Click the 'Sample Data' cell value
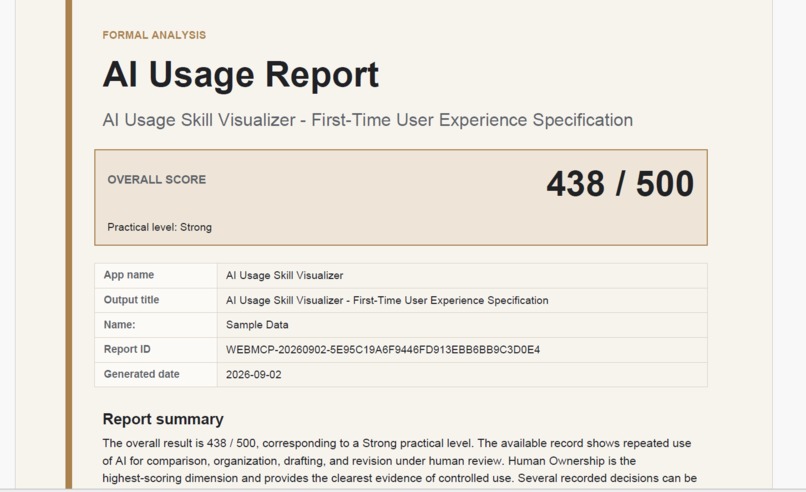Screen dimensions: 806x492 pos(257,325)
